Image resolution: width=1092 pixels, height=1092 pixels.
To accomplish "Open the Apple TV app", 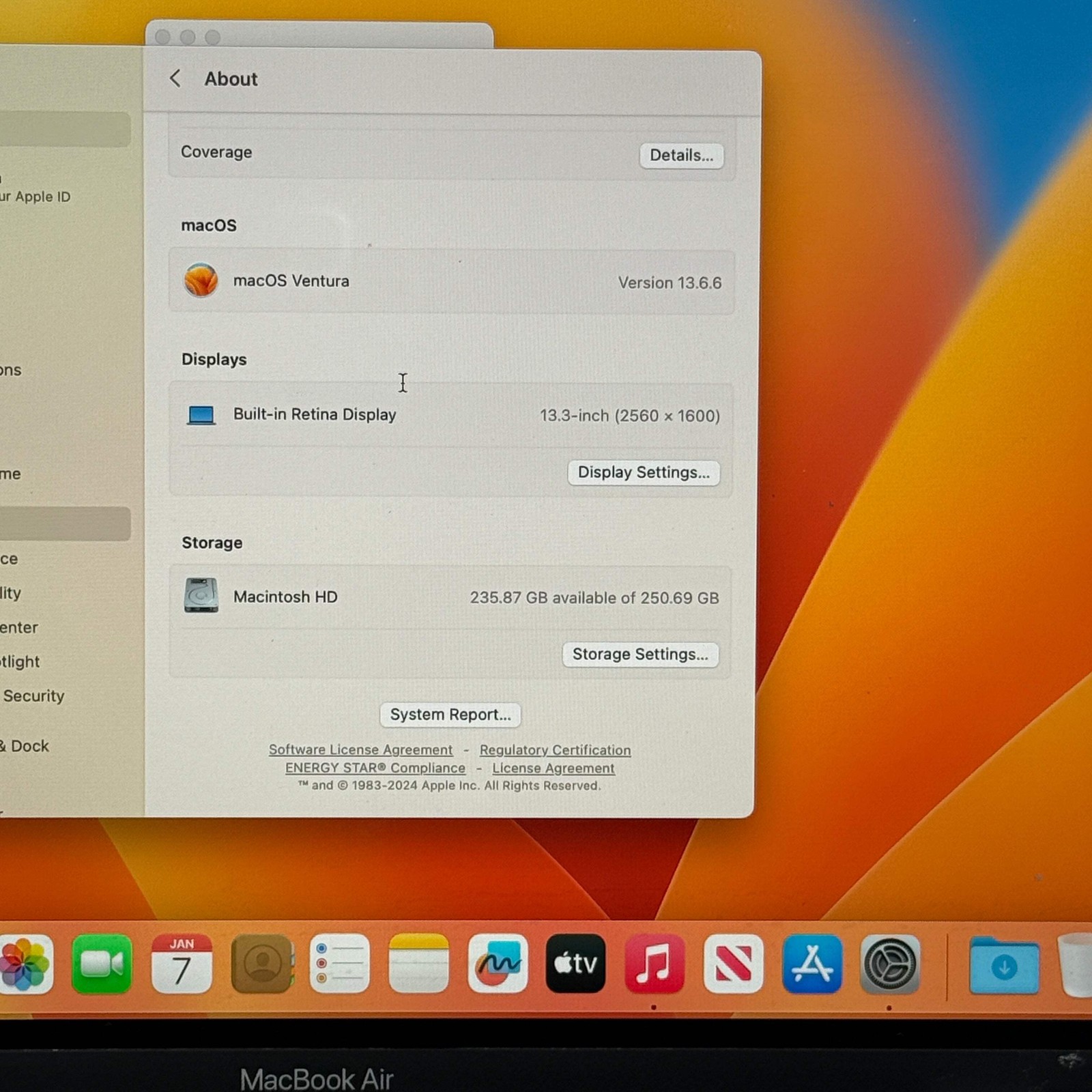I will click(575, 964).
